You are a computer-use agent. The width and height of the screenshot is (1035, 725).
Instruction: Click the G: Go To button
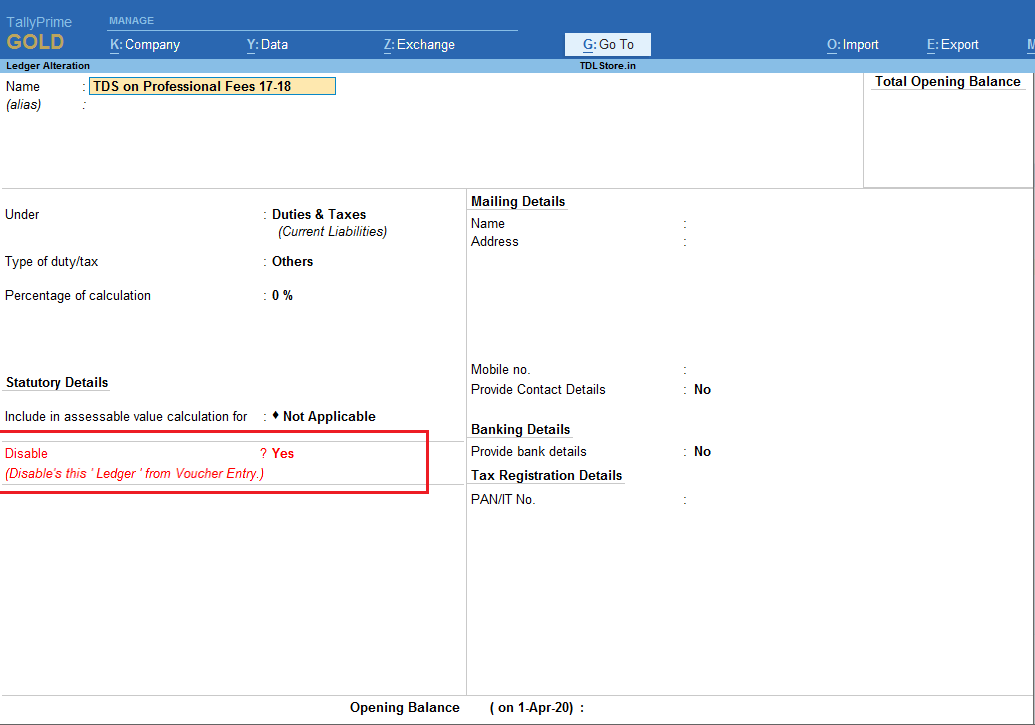(x=608, y=44)
